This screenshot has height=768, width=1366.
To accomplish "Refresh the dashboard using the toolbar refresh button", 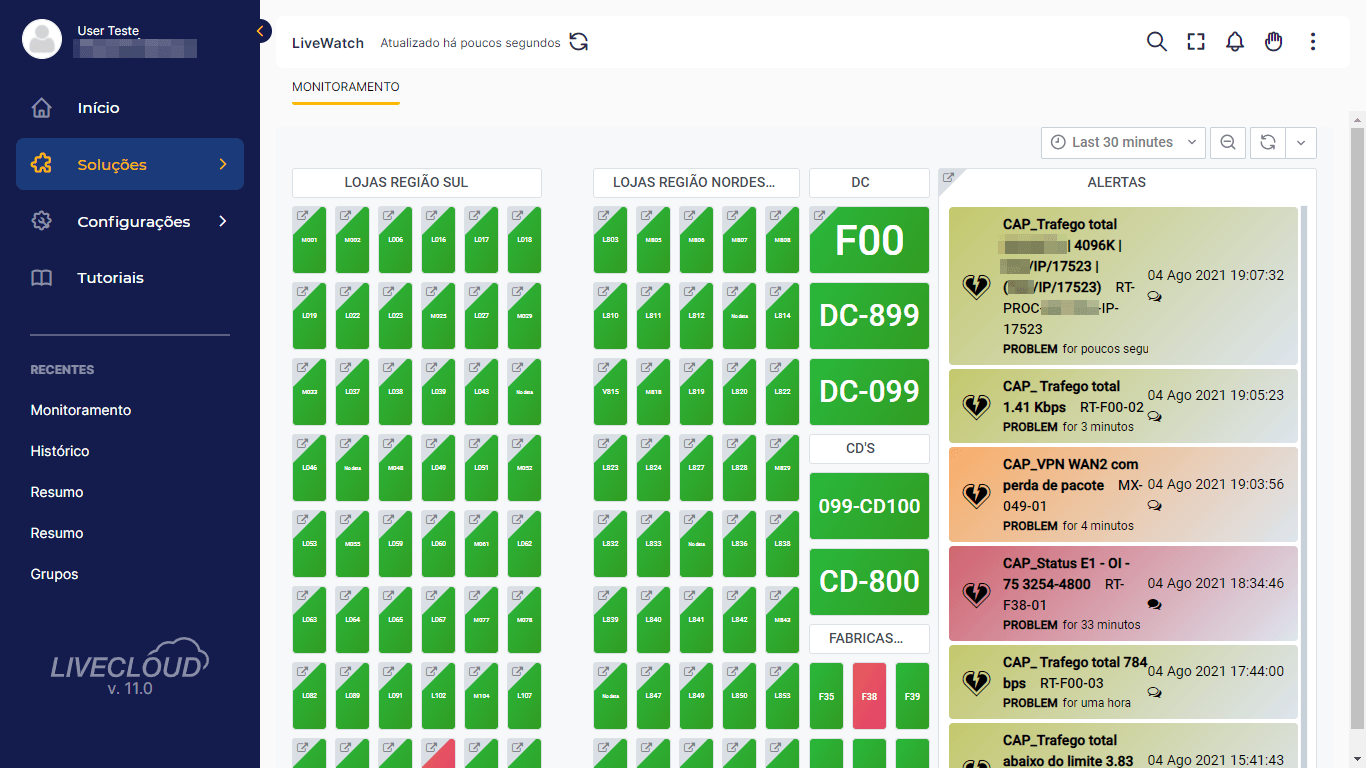I will (x=1267, y=143).
